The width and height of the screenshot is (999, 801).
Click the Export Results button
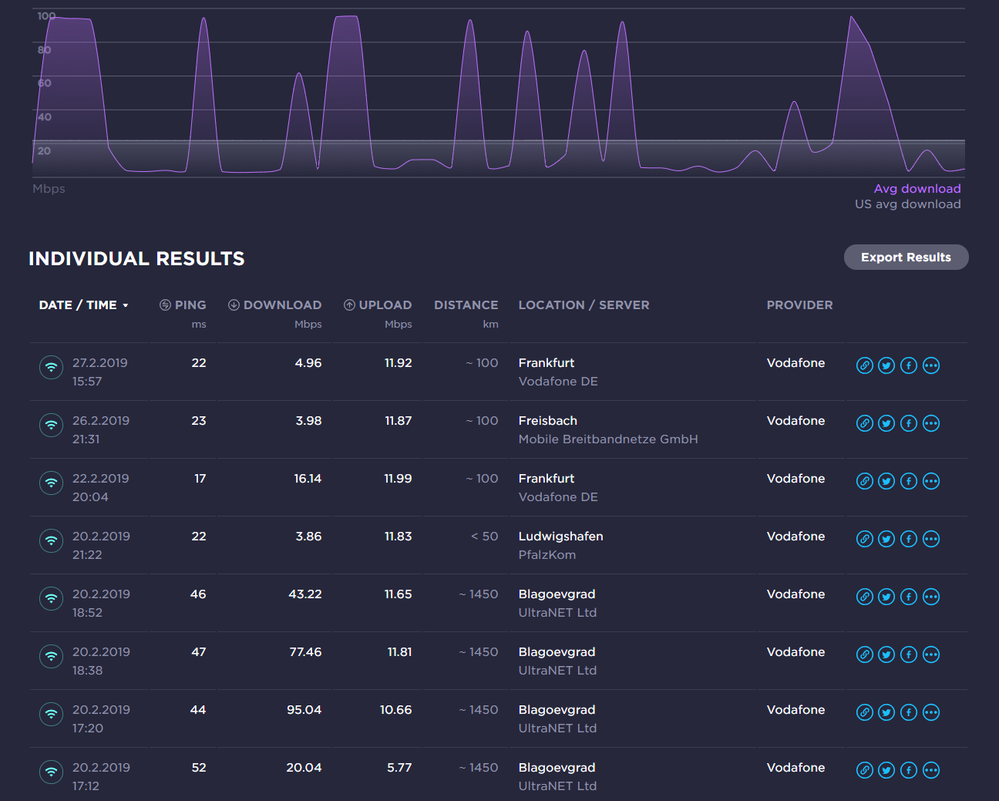906,257
